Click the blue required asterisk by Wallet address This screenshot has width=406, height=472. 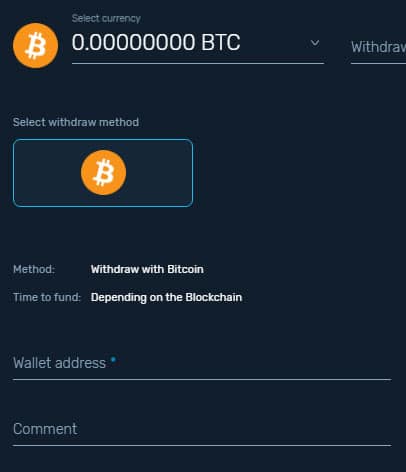click(113, 359)
